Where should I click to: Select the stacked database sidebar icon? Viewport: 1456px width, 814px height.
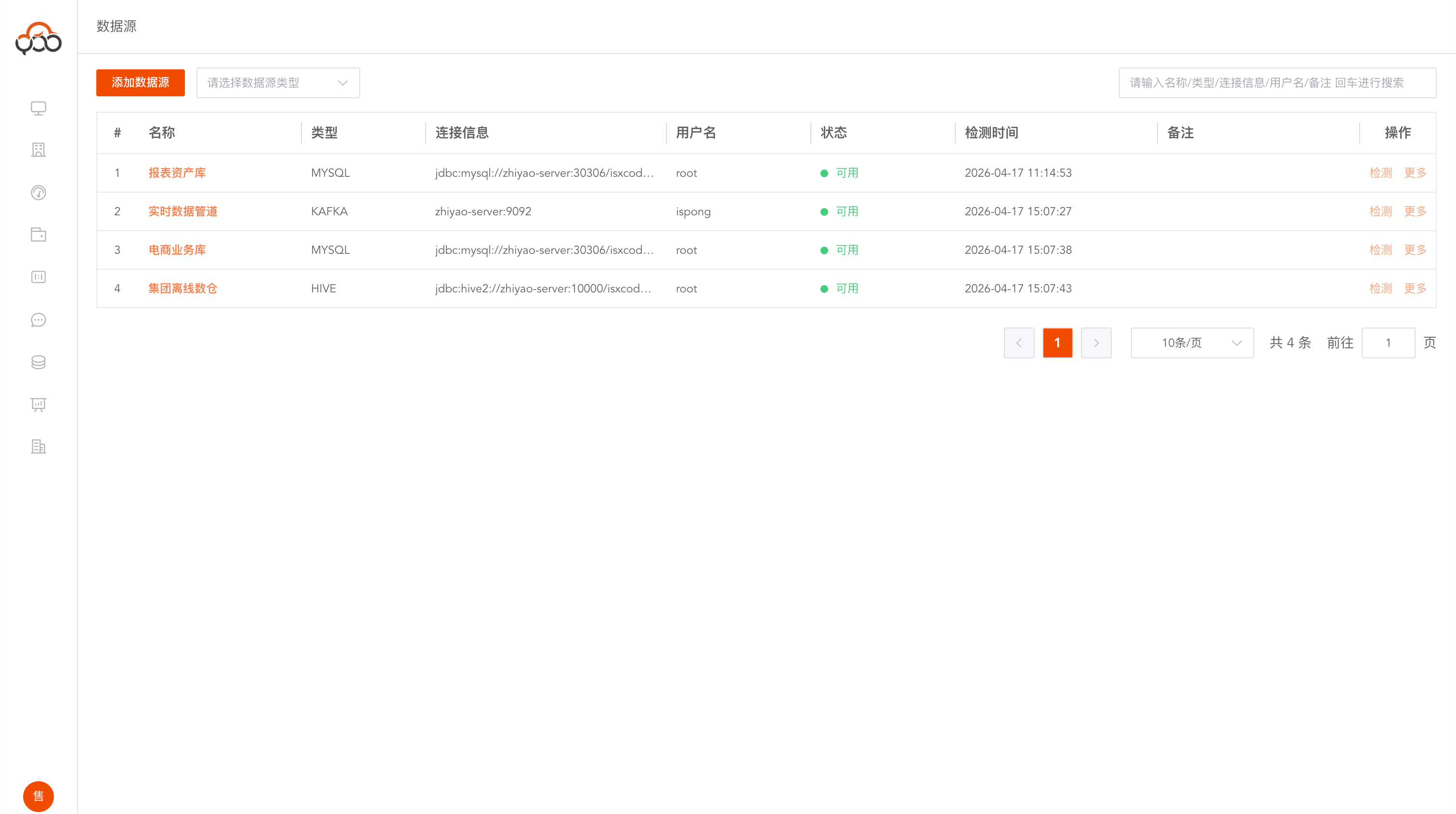click(38, 362)
